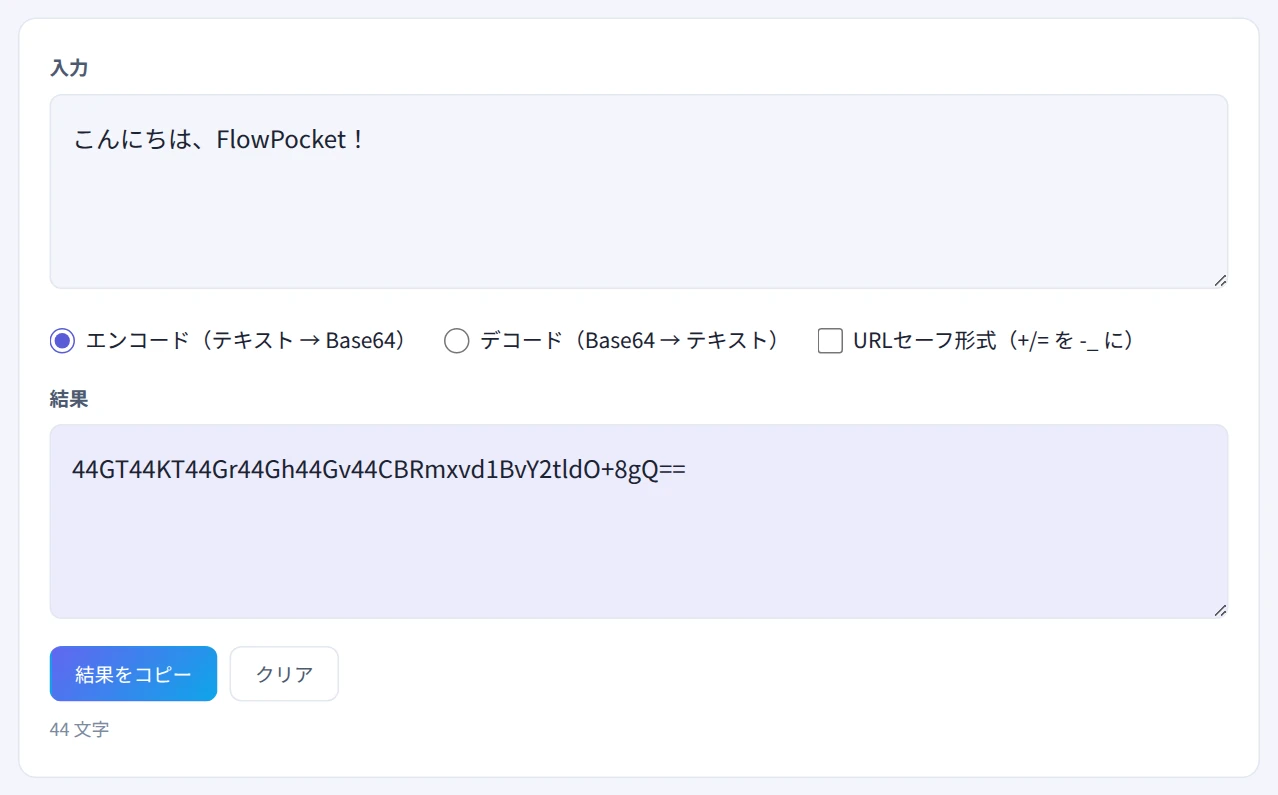Grab the 結果 textarea resize handle
This screenshot has width=1278, height=795.
click(1220, 611)
